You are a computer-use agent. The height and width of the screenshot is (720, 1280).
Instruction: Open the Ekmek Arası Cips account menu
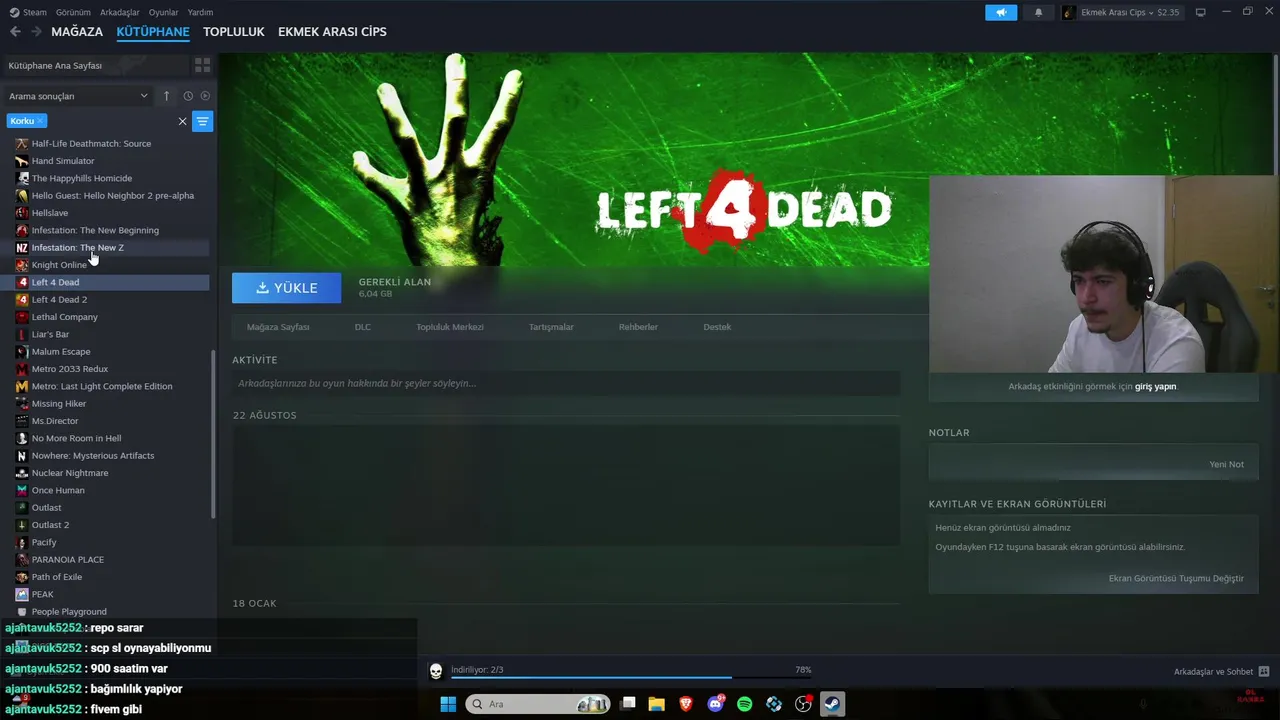coord(1121,12)
